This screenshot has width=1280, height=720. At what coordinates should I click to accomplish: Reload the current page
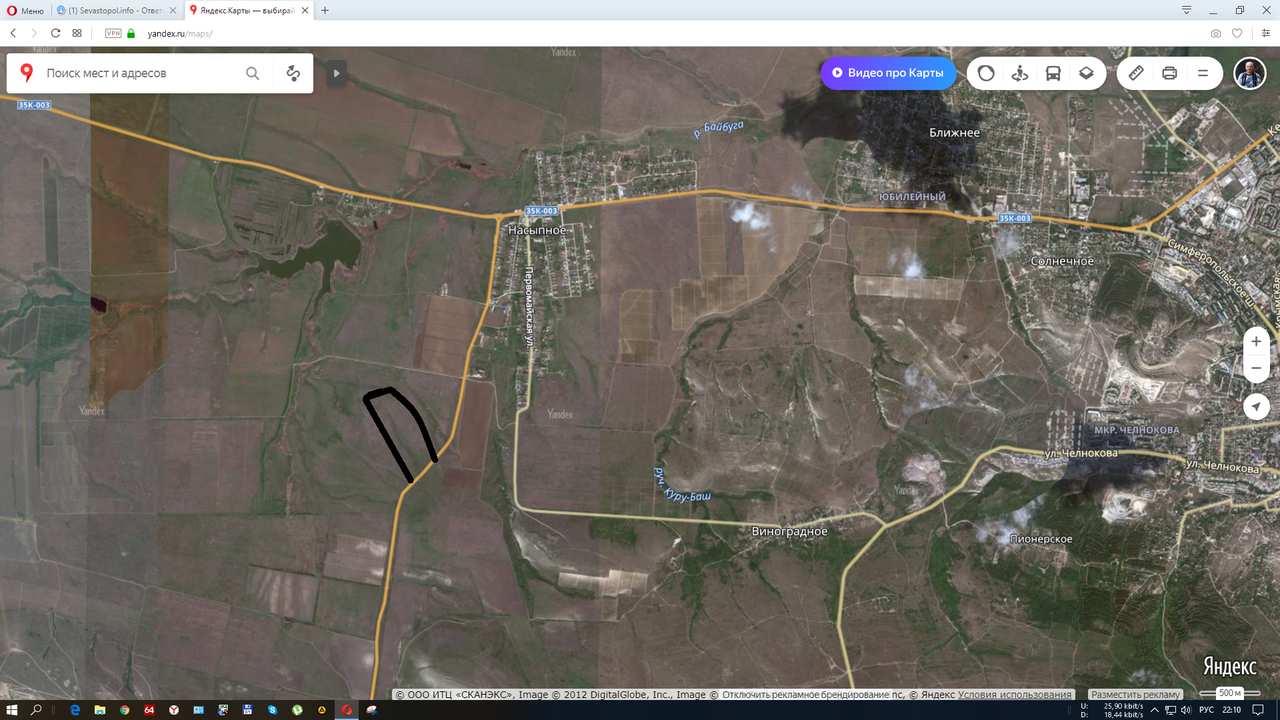(x=56, y=33)
